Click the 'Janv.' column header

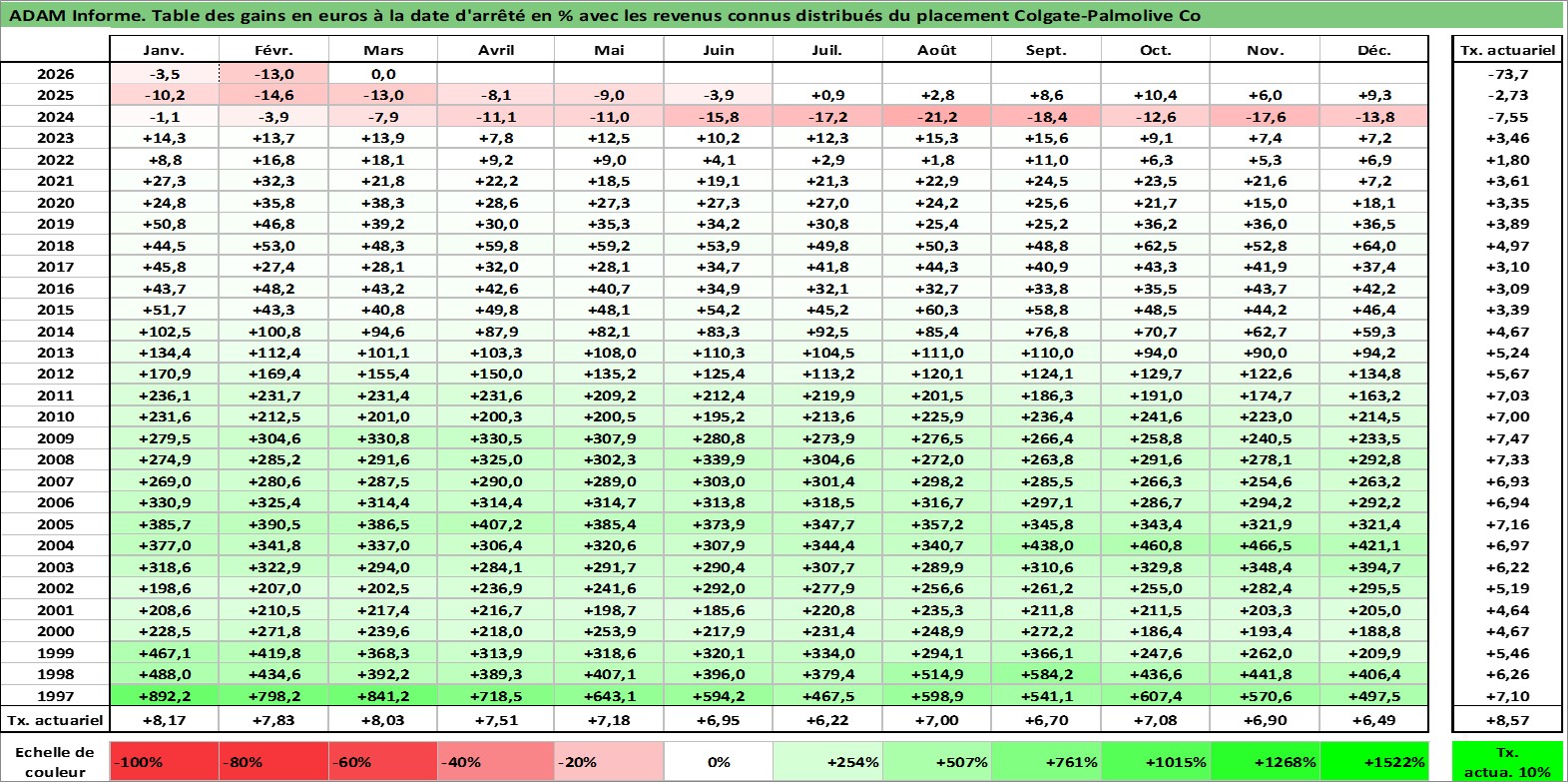coord(165,50)
